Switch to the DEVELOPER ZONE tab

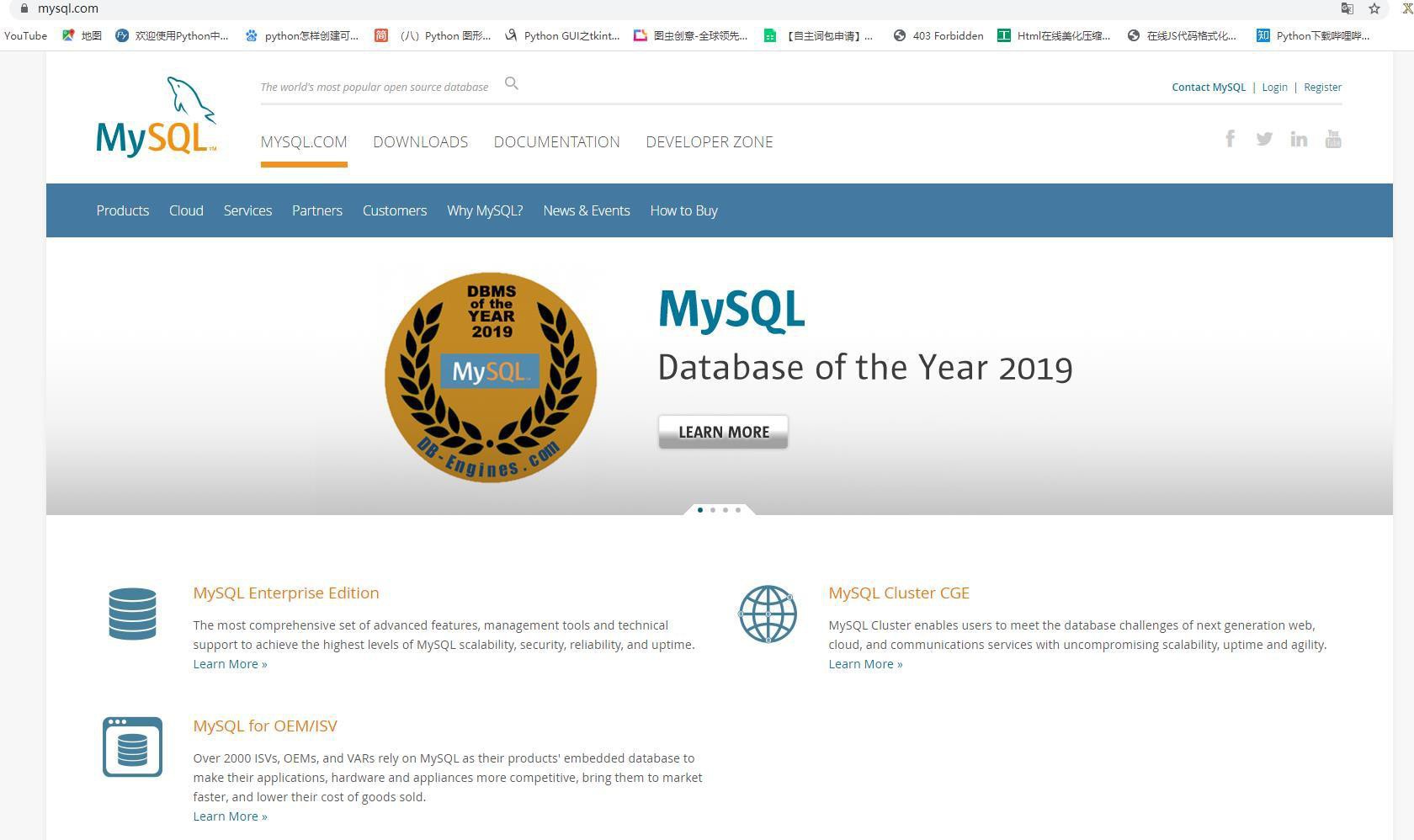[x=710, y=141]
